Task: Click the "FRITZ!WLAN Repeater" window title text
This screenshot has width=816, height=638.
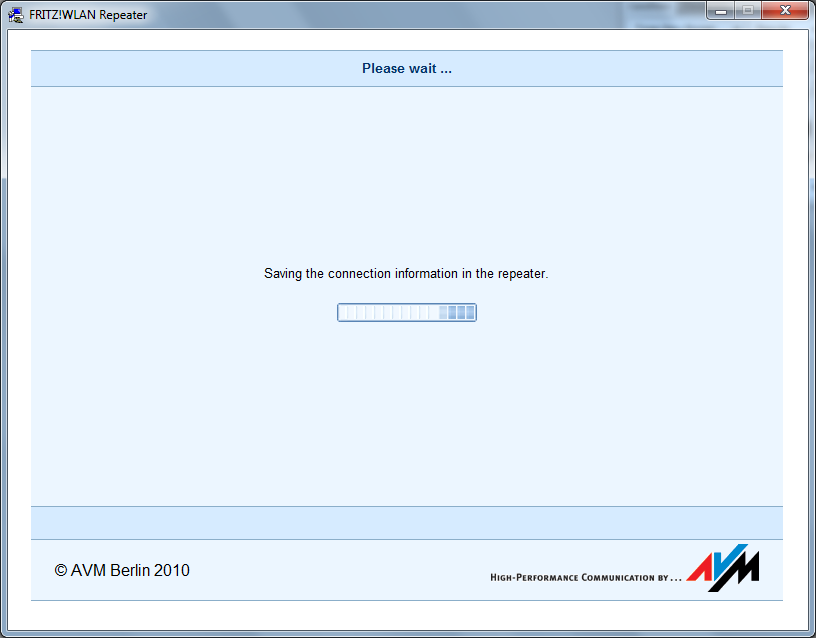Action: 88,15
